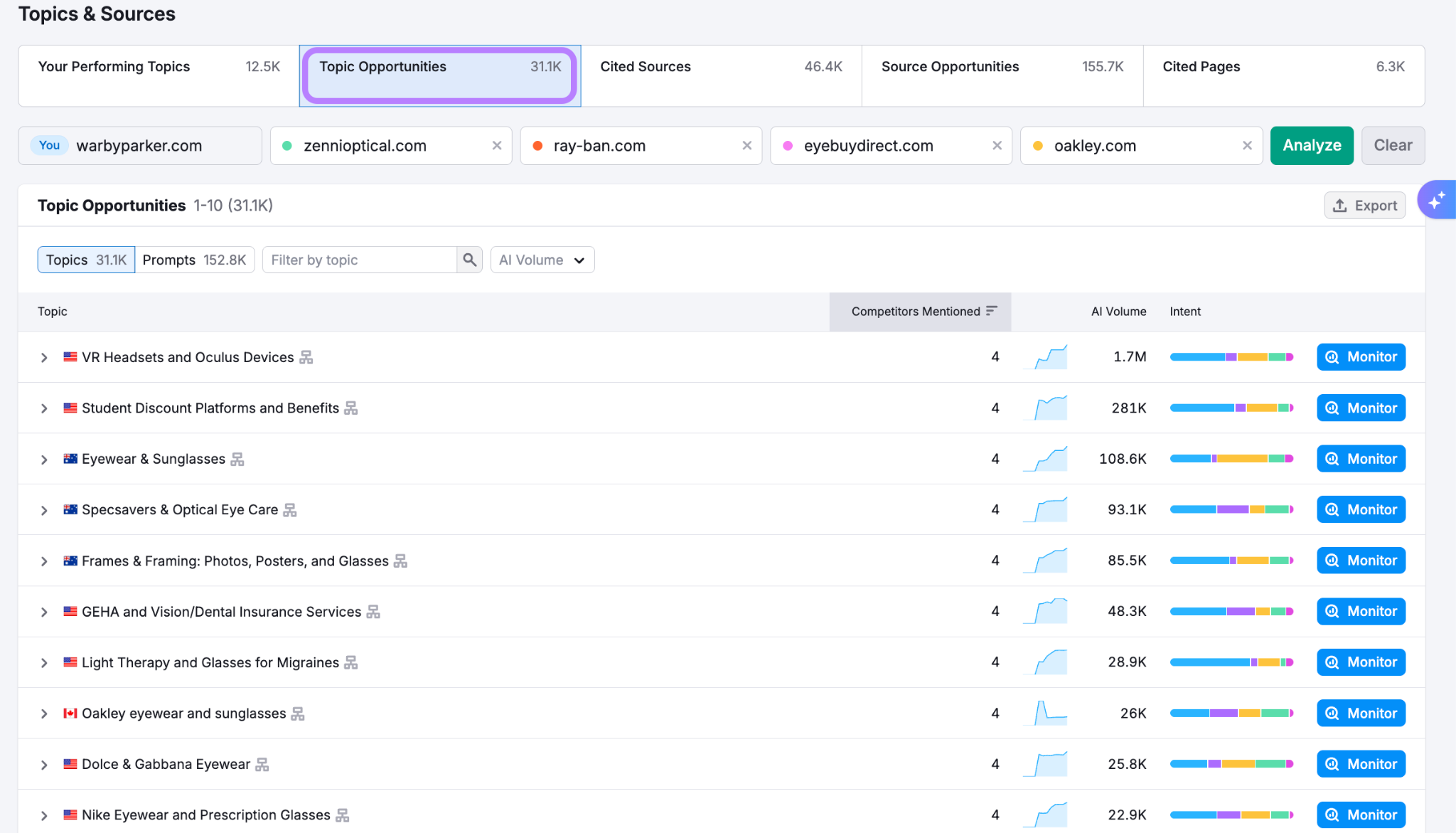Screen dimensions: 1456x833
Task: Click the warbyparker.com domain field
Action: tap(140, 146)
